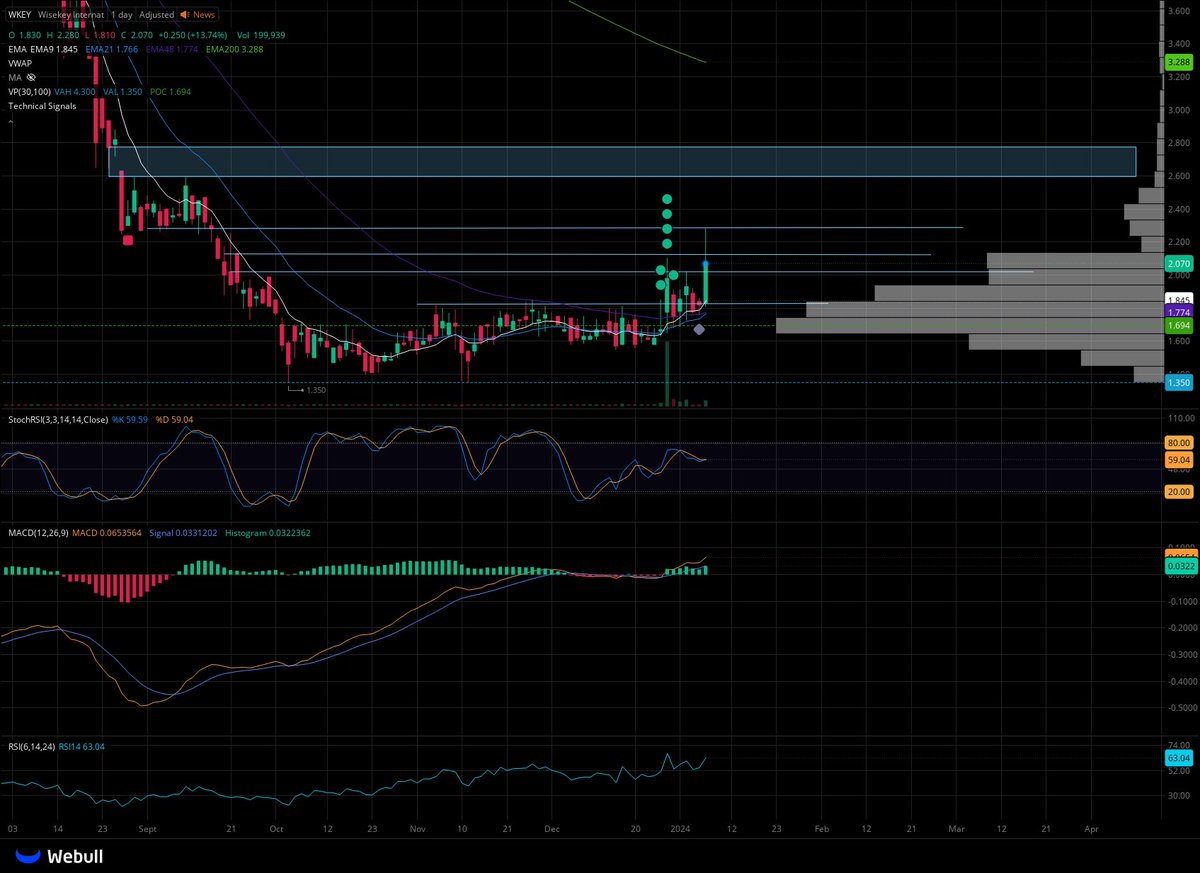This screenshot has width=1200, height=873.
Task: Click the purple 1.774 price tag
Action: click(1177, 313)
